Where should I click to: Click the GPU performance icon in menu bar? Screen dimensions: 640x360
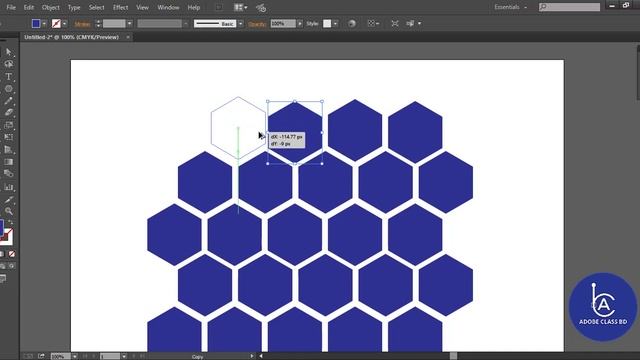261,7
